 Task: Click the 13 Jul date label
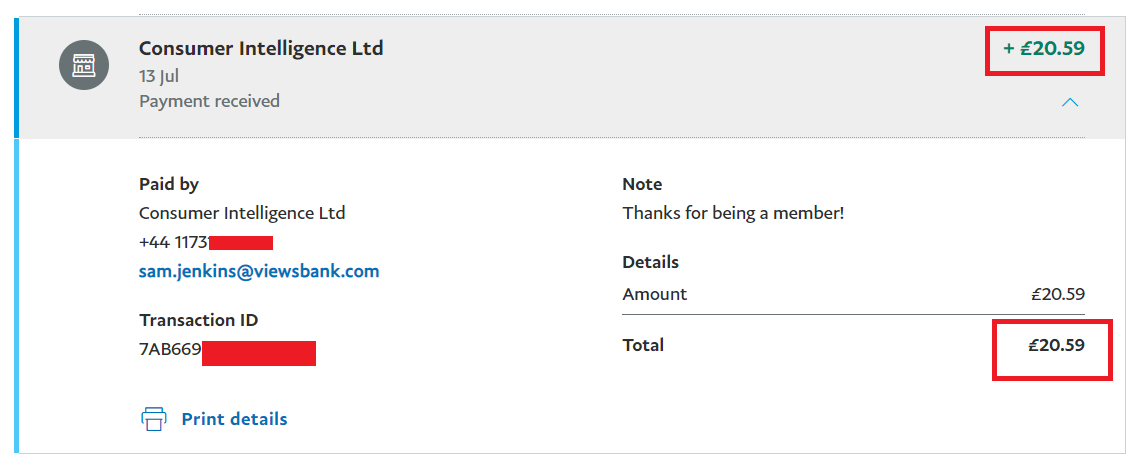click(x=159, y=76)
